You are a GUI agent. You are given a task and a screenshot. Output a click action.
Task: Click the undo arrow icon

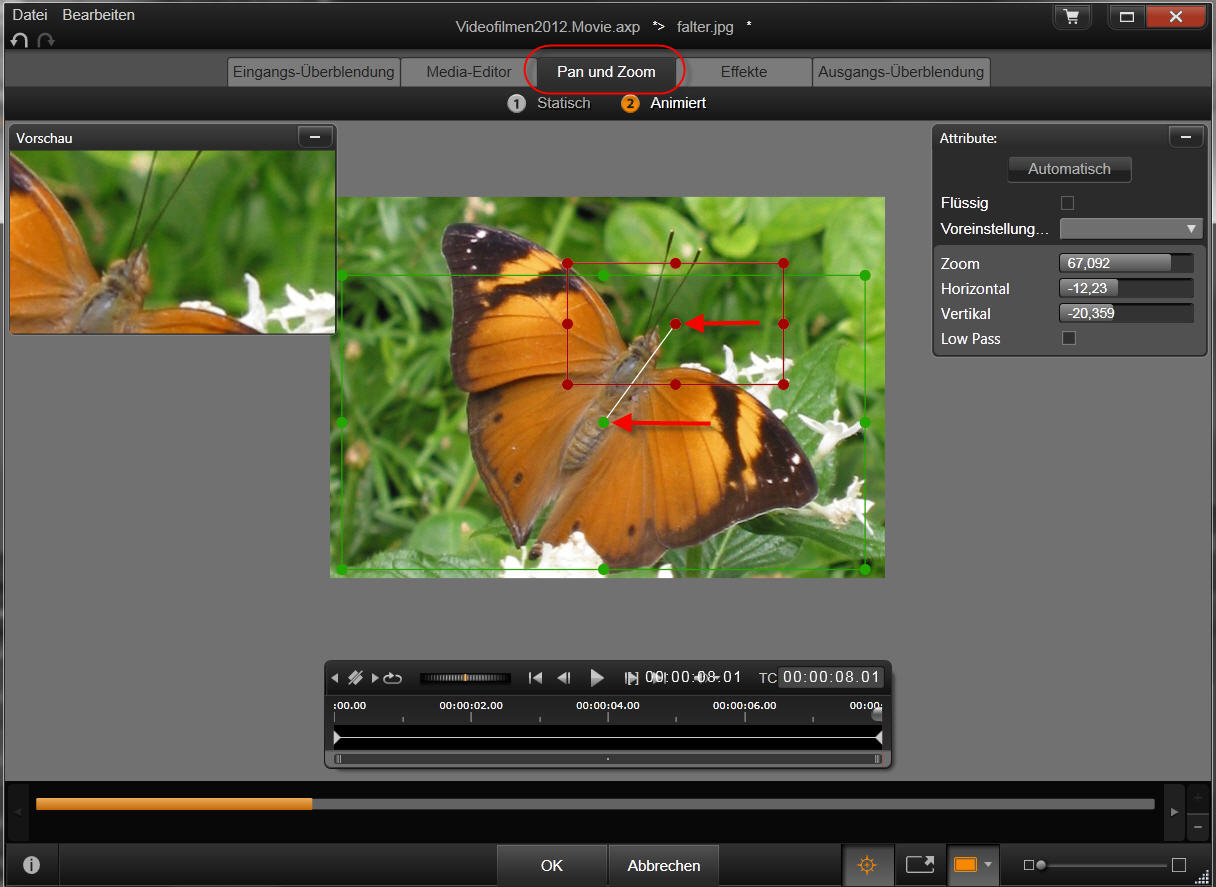click(19, 40)
